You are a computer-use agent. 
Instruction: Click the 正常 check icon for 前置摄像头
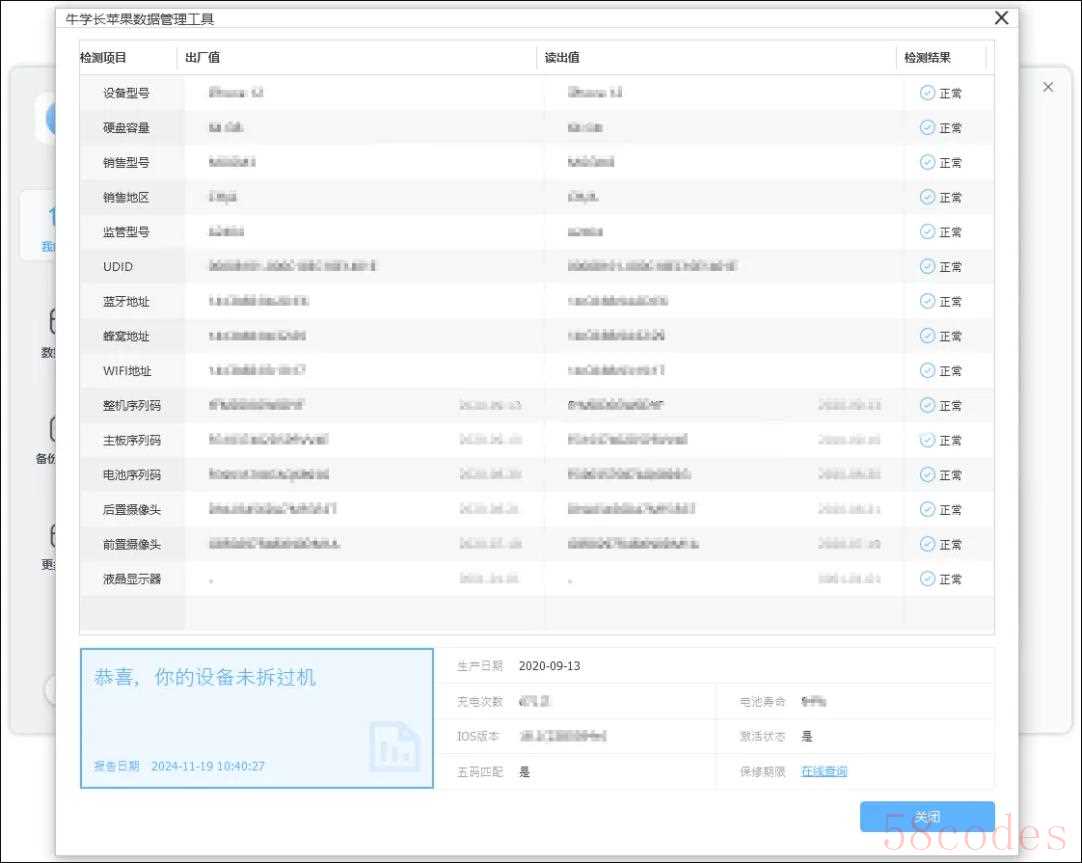(927, 544)
